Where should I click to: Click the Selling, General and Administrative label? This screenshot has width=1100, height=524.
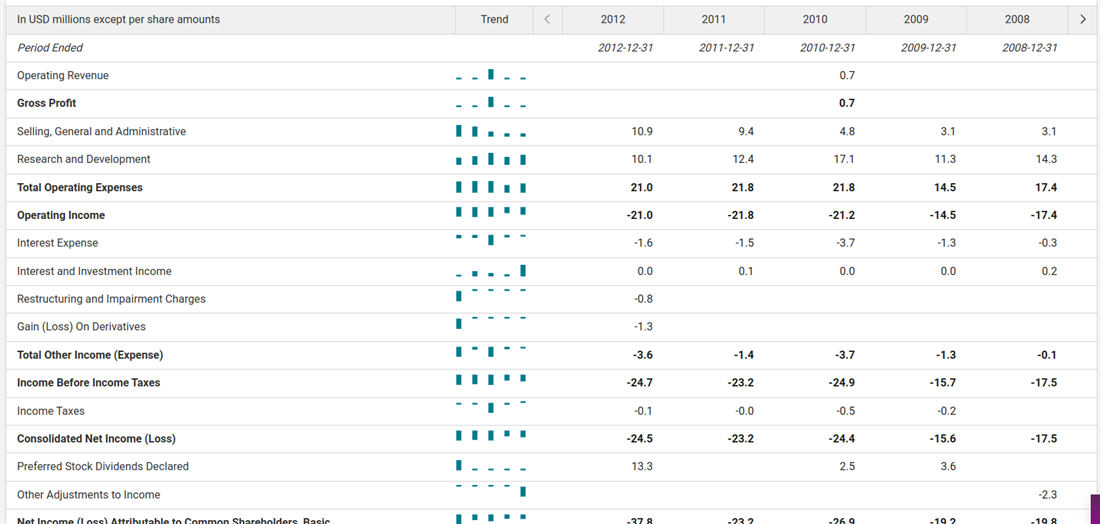101,132
